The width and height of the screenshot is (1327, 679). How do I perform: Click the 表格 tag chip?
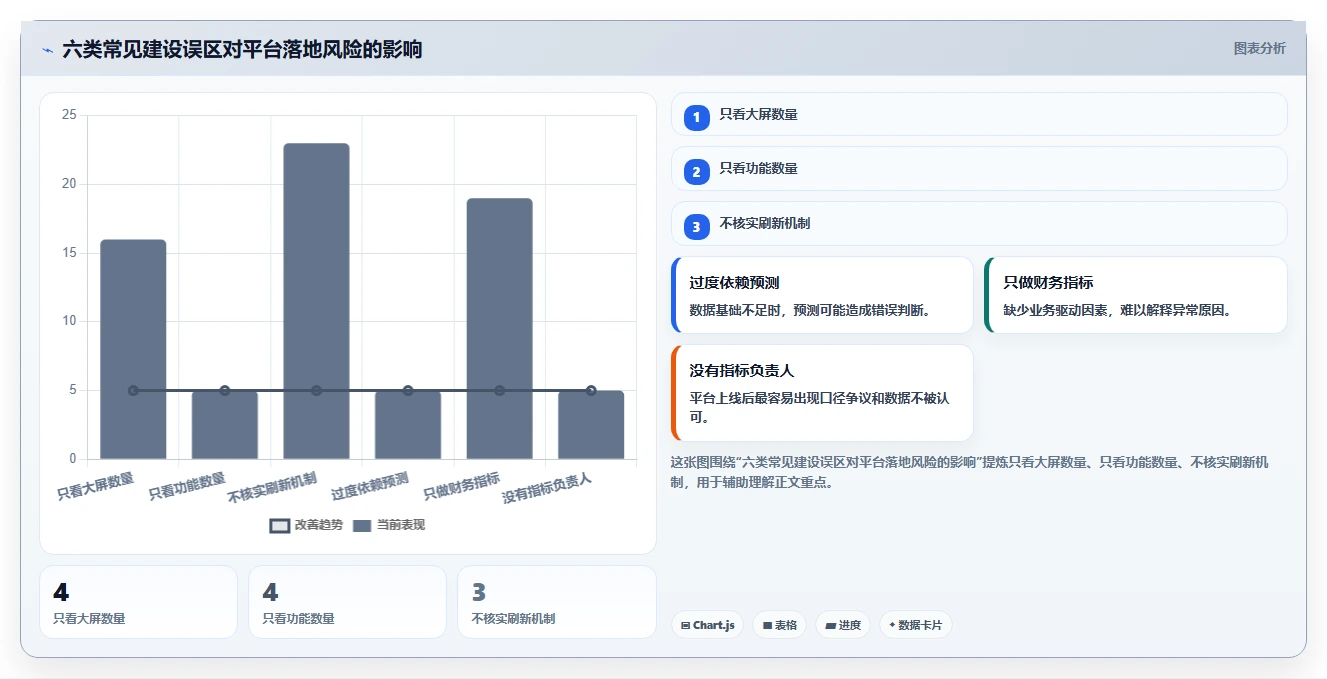(780, 625)
